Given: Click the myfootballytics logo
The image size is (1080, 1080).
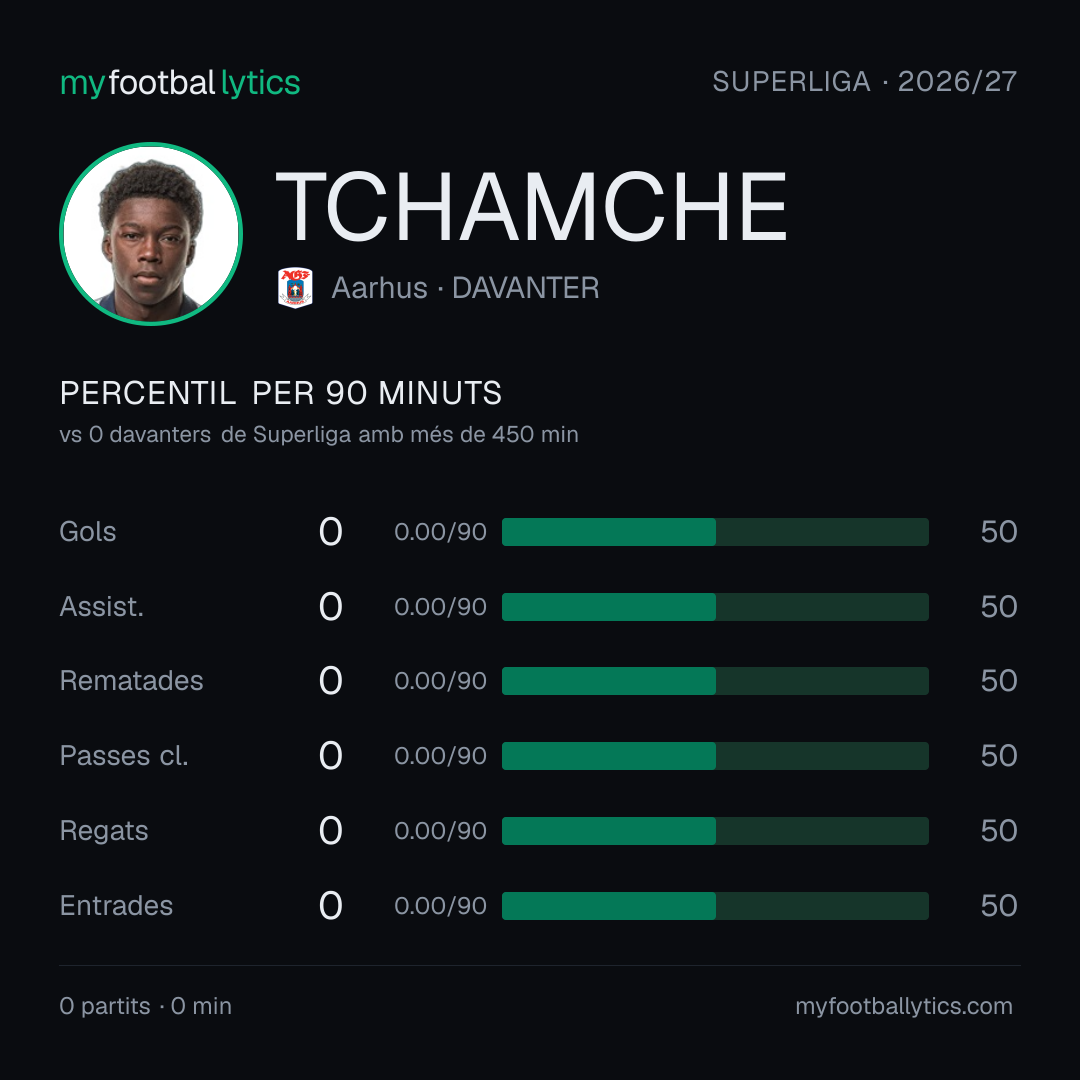Looking at the screenshot, I should click(x=180, y=83).
